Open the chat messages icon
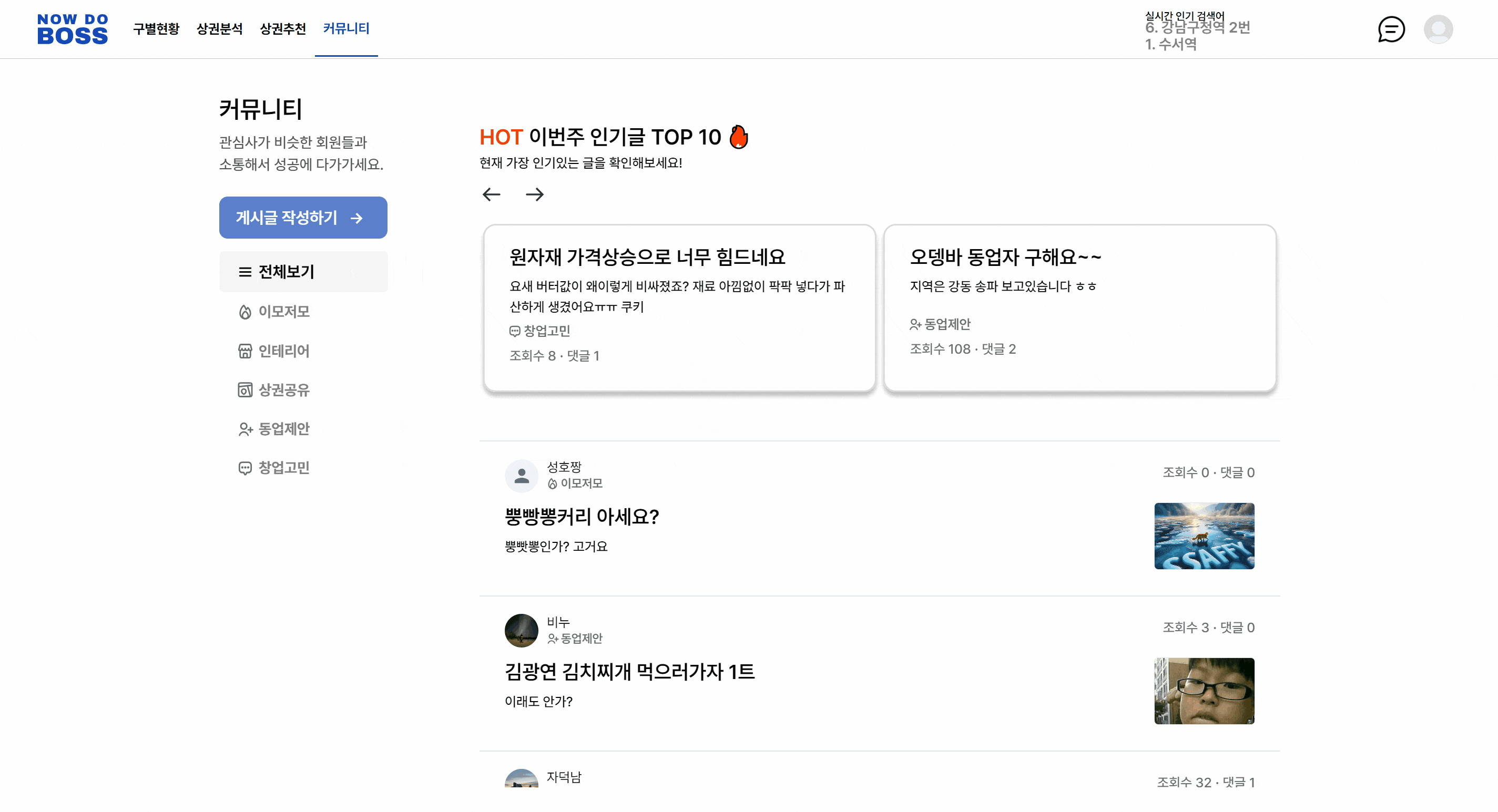 point(1391,29)
